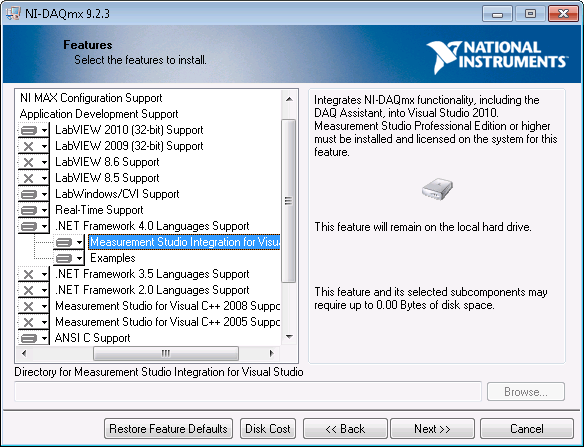Screen dimensions: 584x447
Task: Select Examples sub-feature label
Action: click(x=112, y=259)
